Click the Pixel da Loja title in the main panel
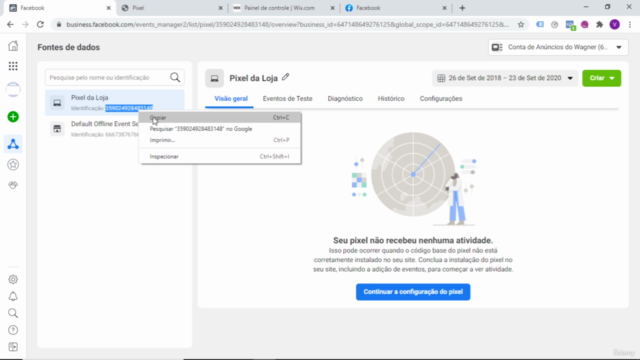Screen dimensions: 640x360 [253, 78]
